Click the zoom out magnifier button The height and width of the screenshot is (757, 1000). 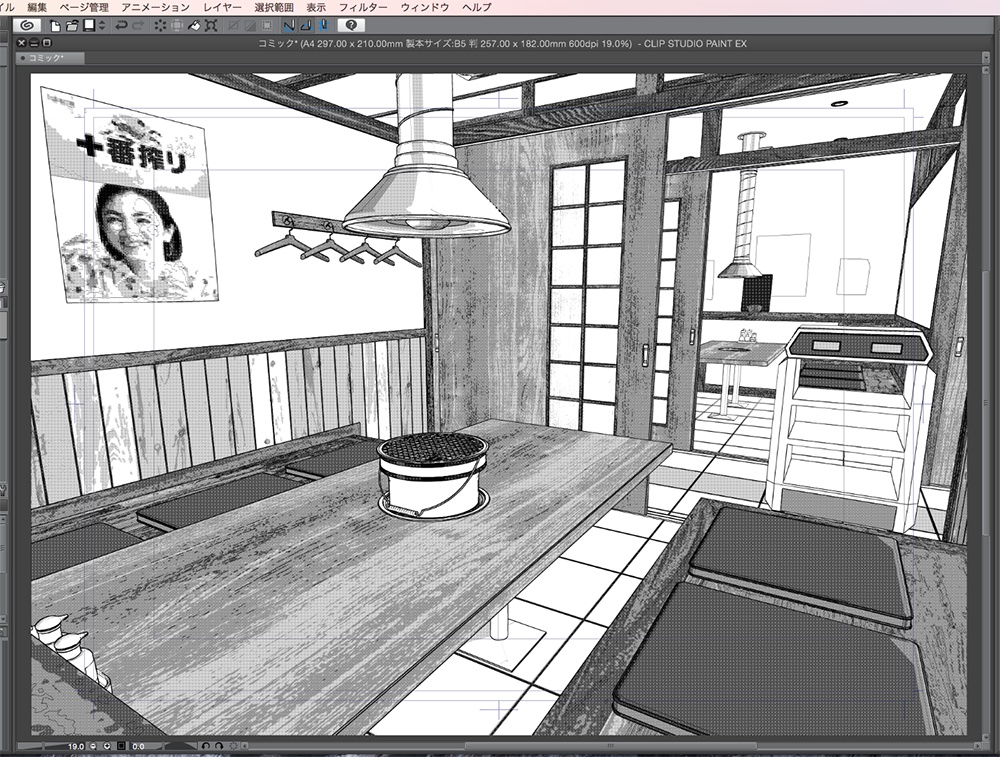93,746
